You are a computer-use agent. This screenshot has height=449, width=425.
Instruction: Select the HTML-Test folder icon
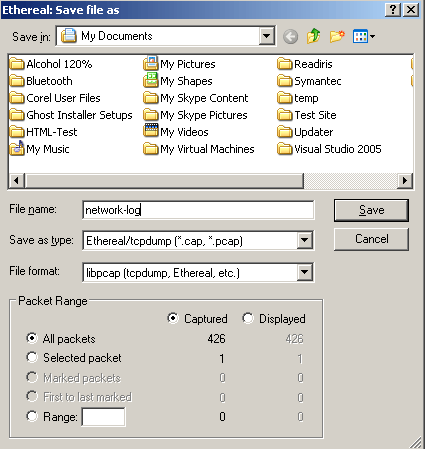pyautogui.click(x=17, y=132)
